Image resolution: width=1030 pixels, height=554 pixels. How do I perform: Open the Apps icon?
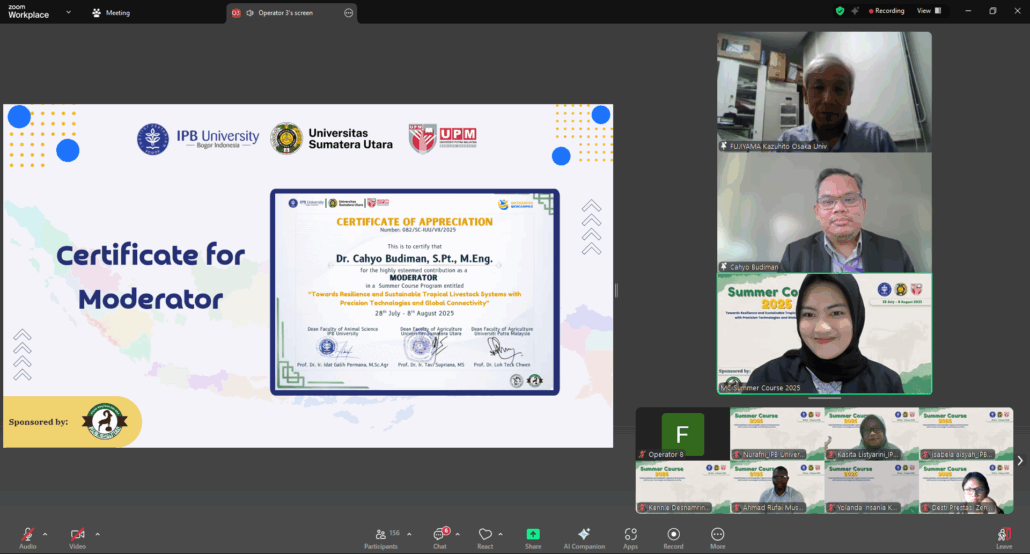[x=630, y=535]
